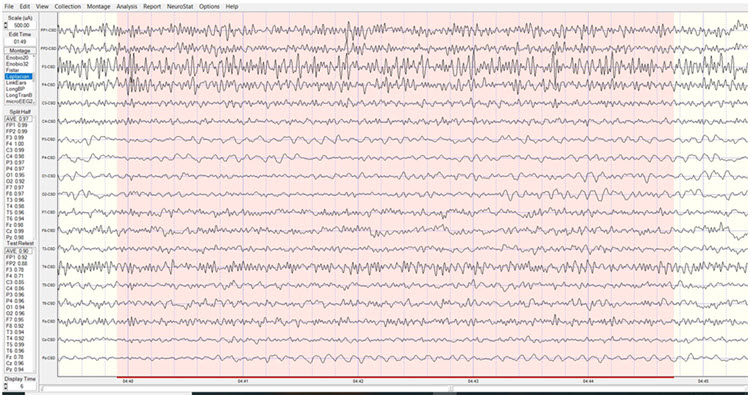Click Test Retest row FP1 0.92
Image resolution: width=750 pixels, height=395 pixels.
(17, 257)
